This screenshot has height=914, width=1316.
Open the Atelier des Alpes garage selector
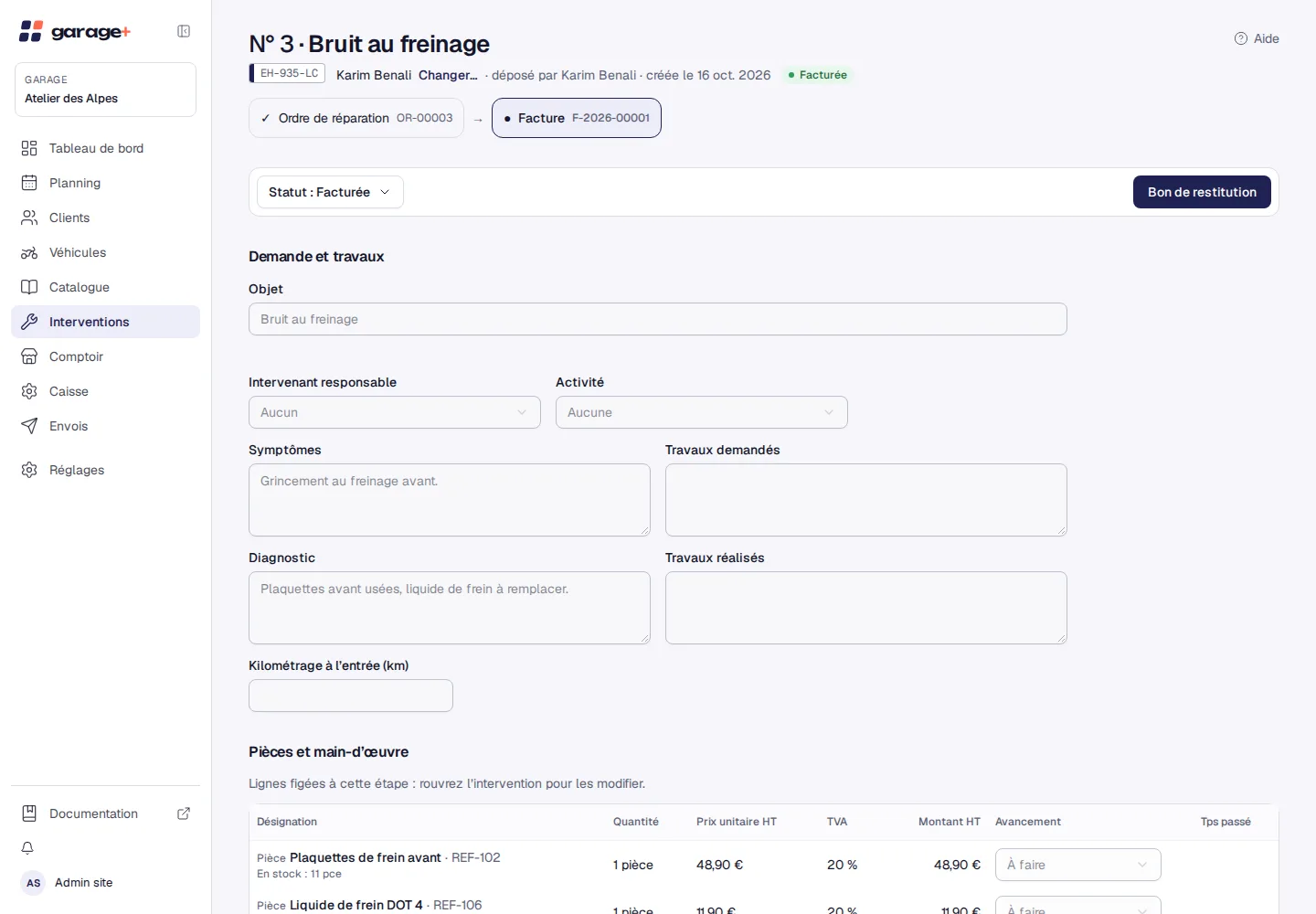click(x=105, y=90)
